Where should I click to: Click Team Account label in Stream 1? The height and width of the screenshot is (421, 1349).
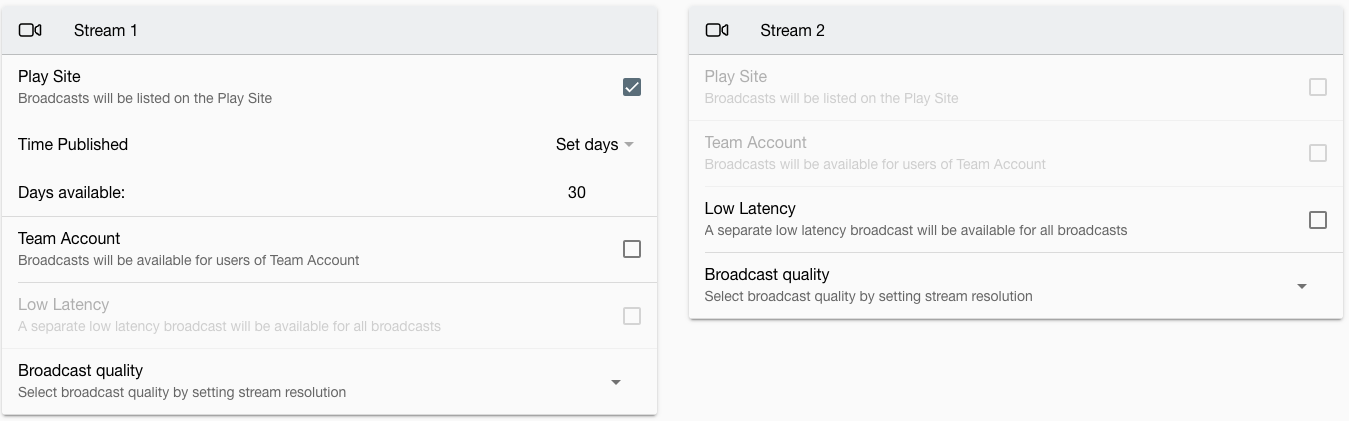[x=69, y=238]
